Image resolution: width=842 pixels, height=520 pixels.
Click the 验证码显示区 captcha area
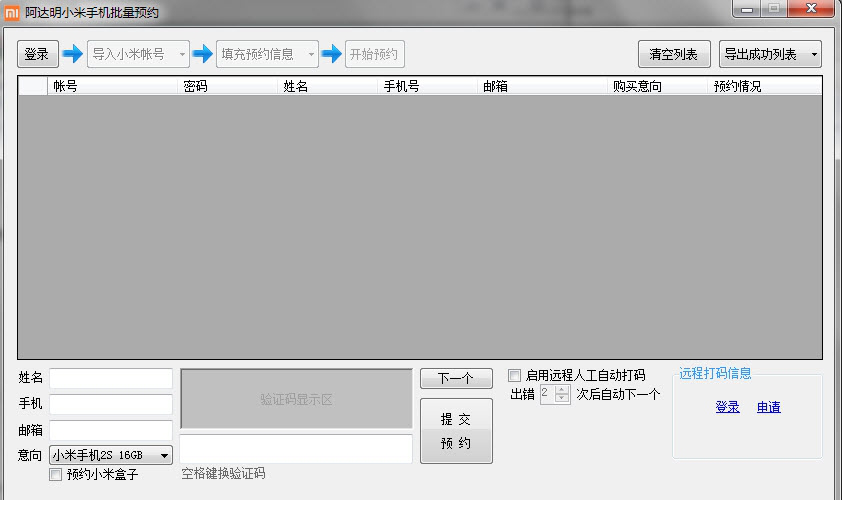pos(296,399)
